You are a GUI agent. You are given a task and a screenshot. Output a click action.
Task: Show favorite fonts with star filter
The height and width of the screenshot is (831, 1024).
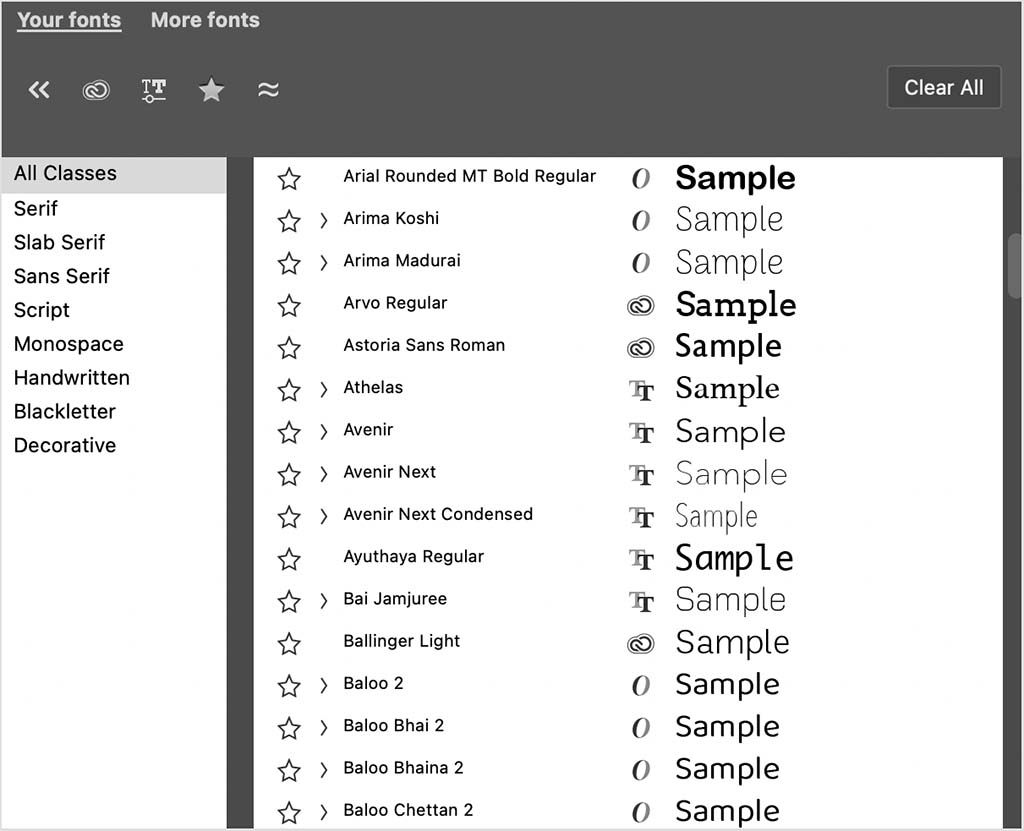tap(211, 90)
